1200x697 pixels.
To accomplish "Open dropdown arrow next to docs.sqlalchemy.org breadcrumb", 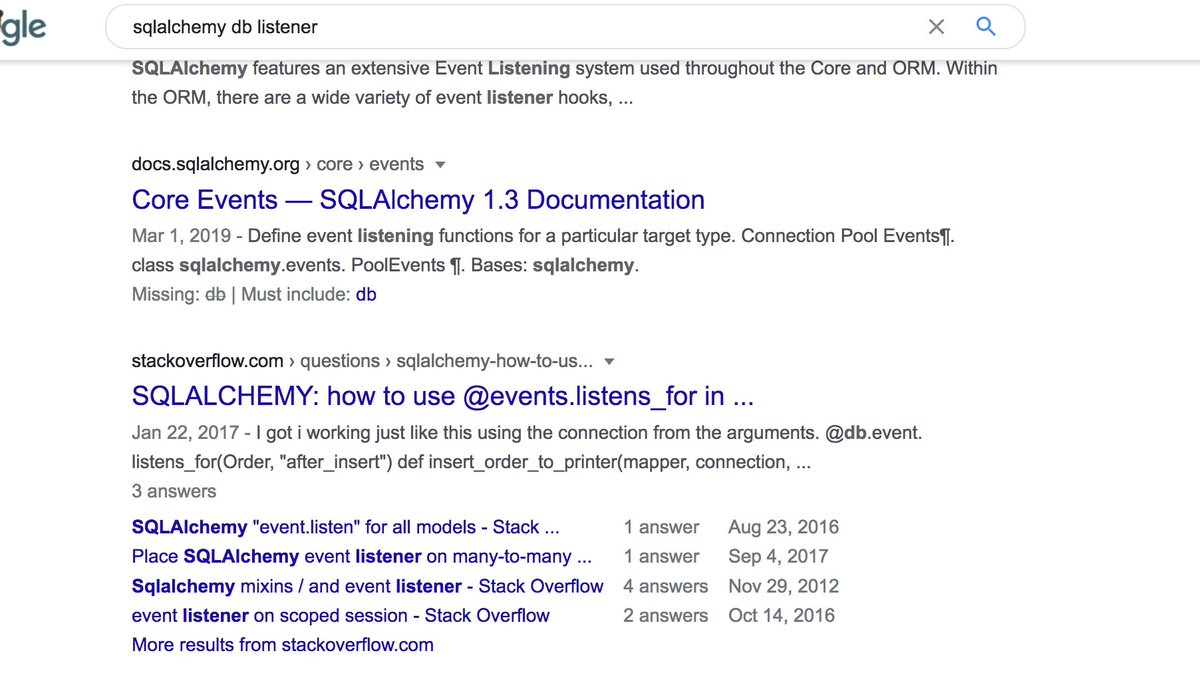I will [440, 165].
